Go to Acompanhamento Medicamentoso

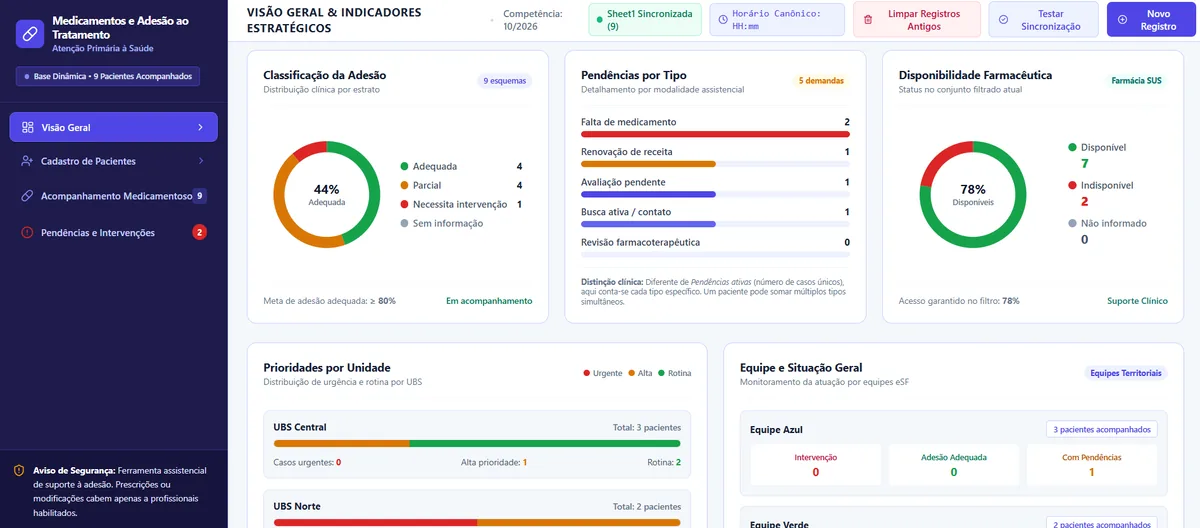[113, 196]
